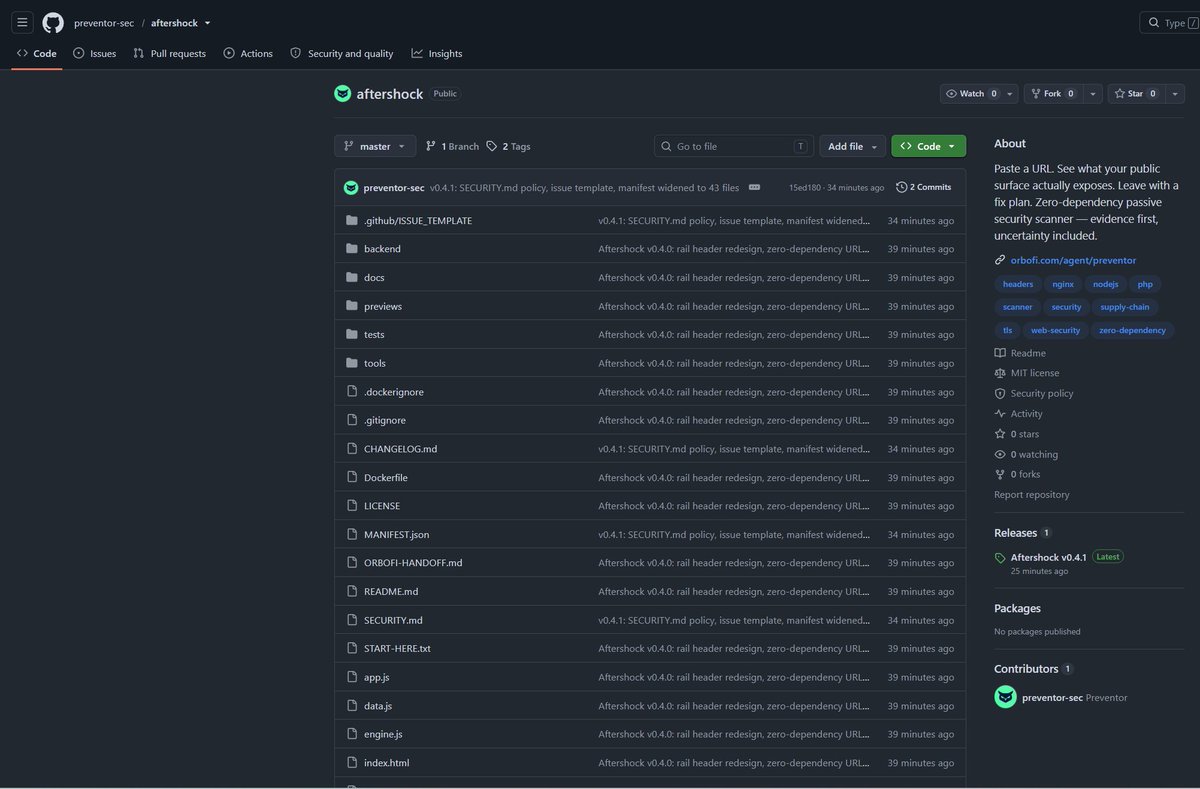Open the Security and quality tab
This screenshot has width=1200, height=789.
[x=342, y=54]
